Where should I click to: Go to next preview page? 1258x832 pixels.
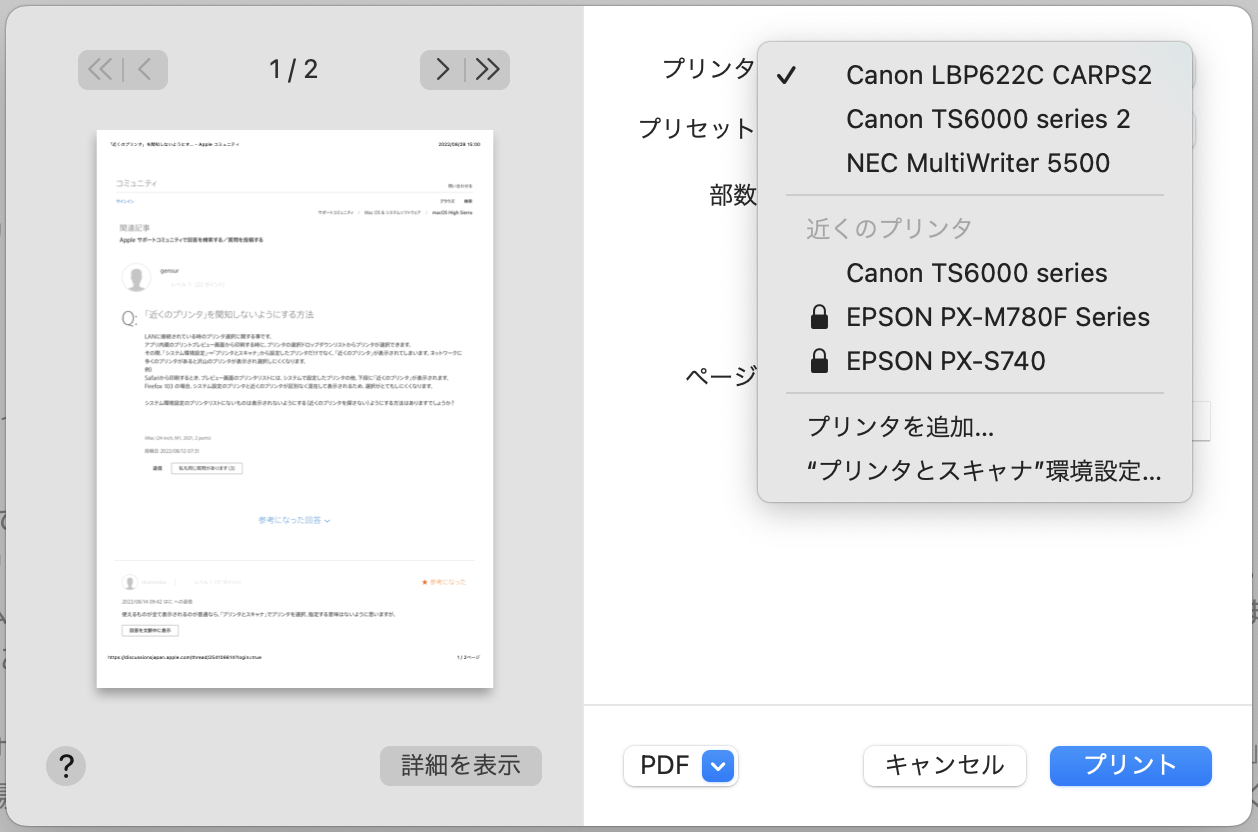tap(442, 70)
